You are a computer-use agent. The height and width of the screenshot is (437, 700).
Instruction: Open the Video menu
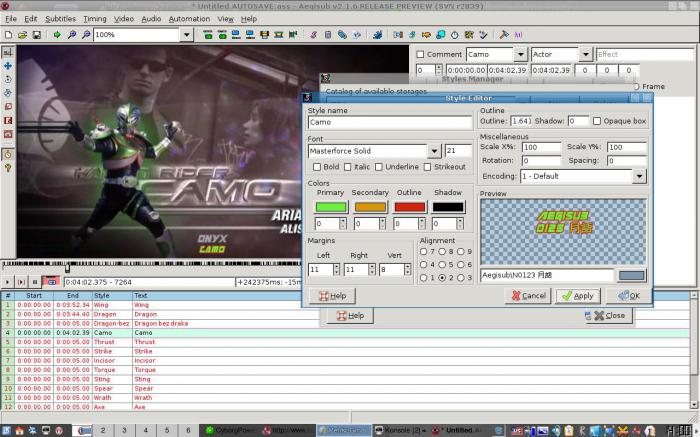coord(124,19)
